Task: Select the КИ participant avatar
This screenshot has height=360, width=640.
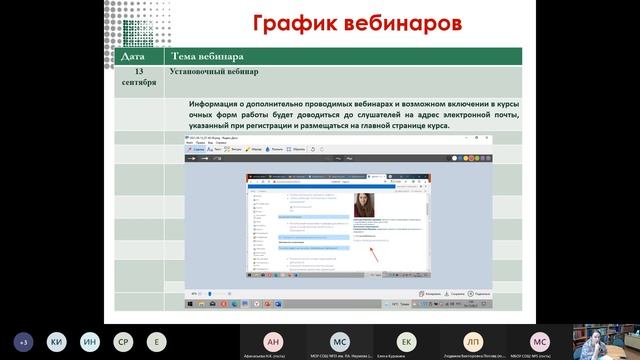Action: click(x=57, y=342)
